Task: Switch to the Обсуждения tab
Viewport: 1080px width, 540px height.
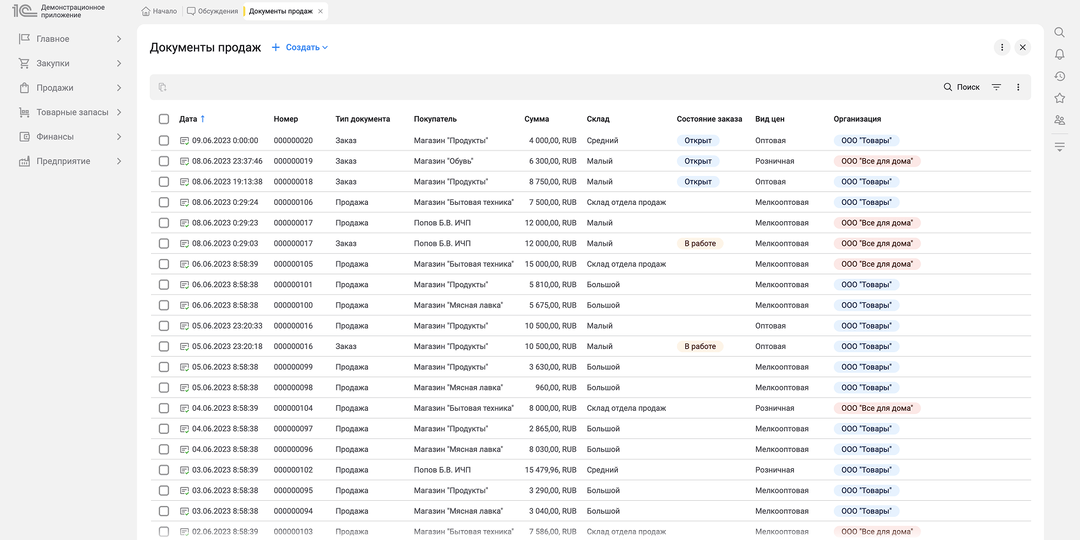Action: click(x=212, y=11)
